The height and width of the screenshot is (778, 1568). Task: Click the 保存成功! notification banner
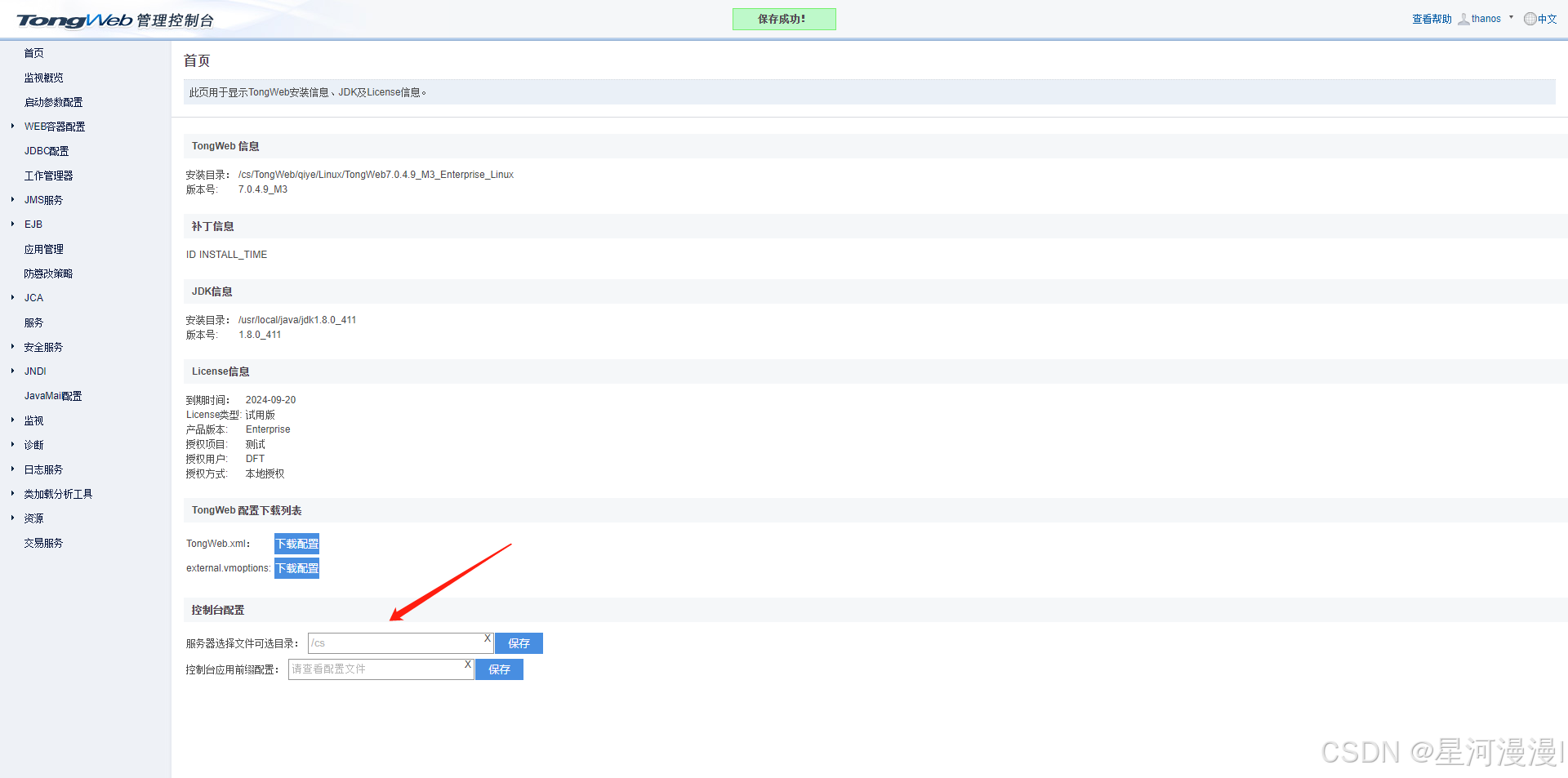coord(784,19)
